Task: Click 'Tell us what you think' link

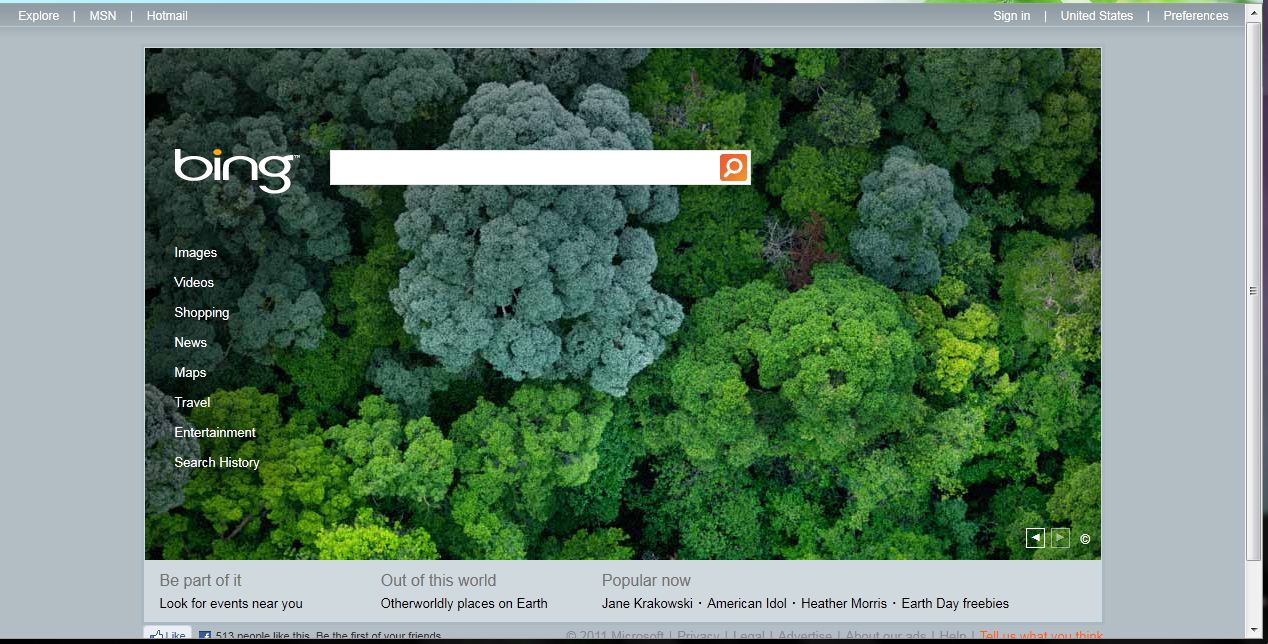Action: [1041, 636]
